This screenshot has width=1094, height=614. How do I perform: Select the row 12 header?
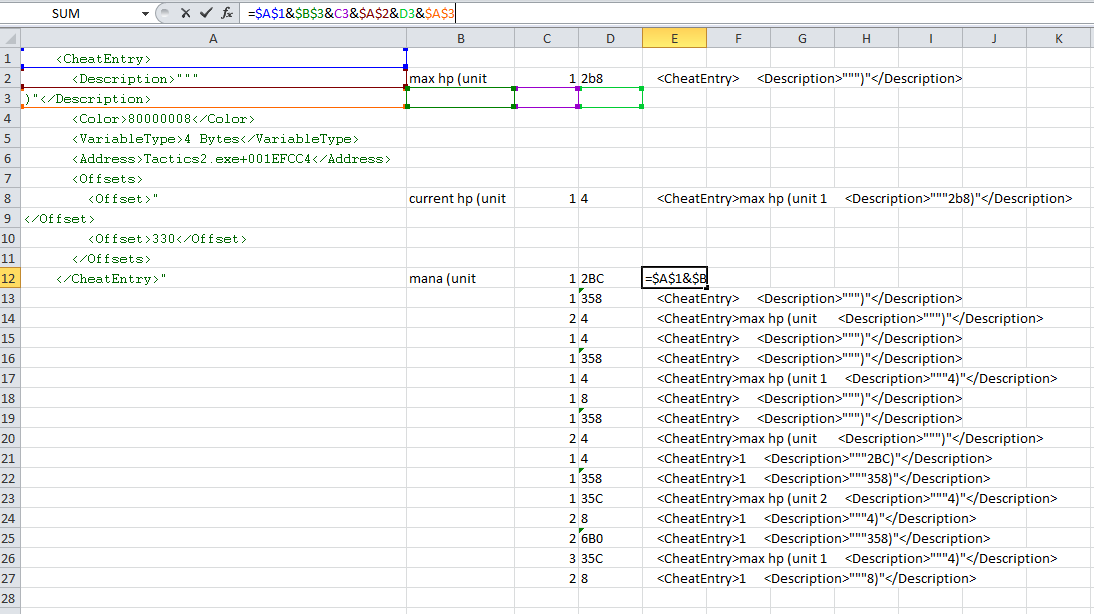click(10, 278)
